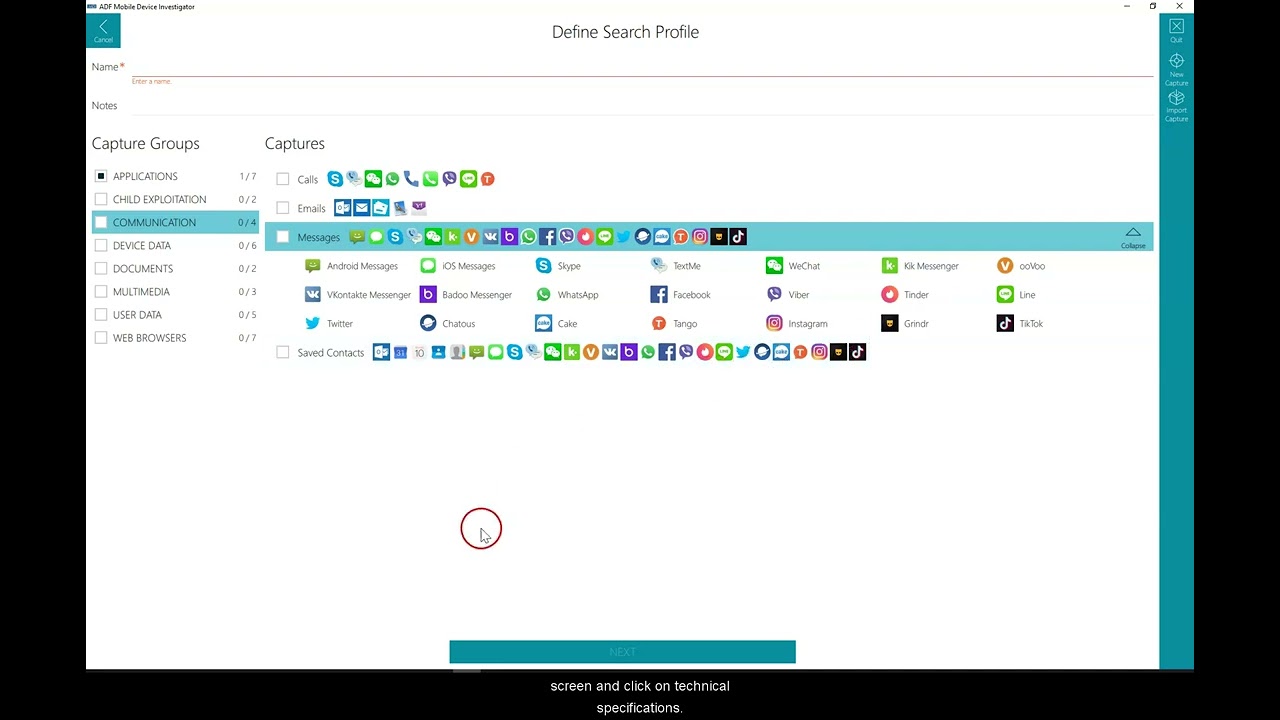The image size is (1280, 720).
Task: Select the Chatous icon
Action: click(x=428, y=324)
